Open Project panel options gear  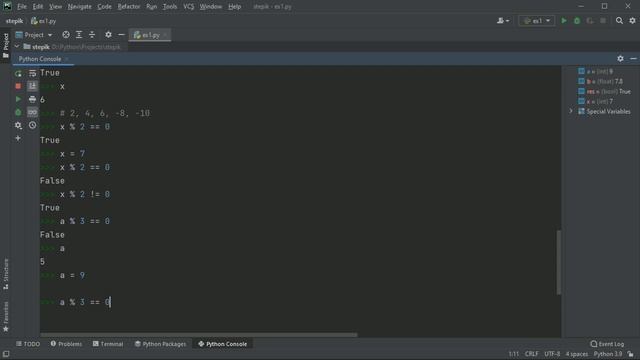[x=108, y=35]
